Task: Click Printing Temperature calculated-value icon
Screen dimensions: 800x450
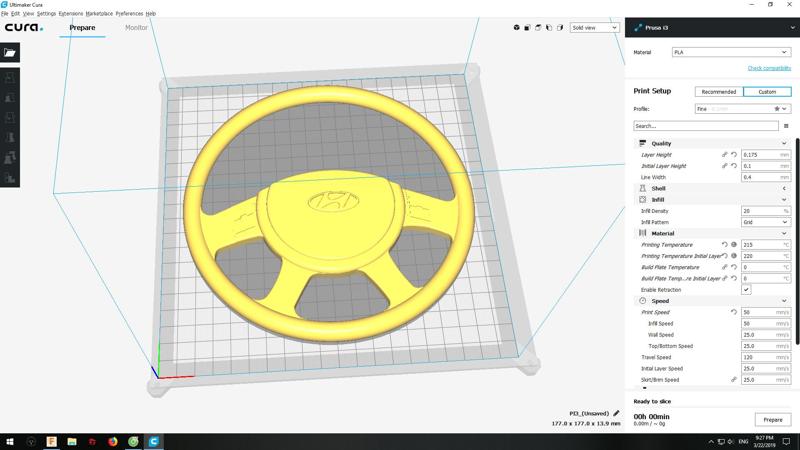Action: (x=734, y=245)
